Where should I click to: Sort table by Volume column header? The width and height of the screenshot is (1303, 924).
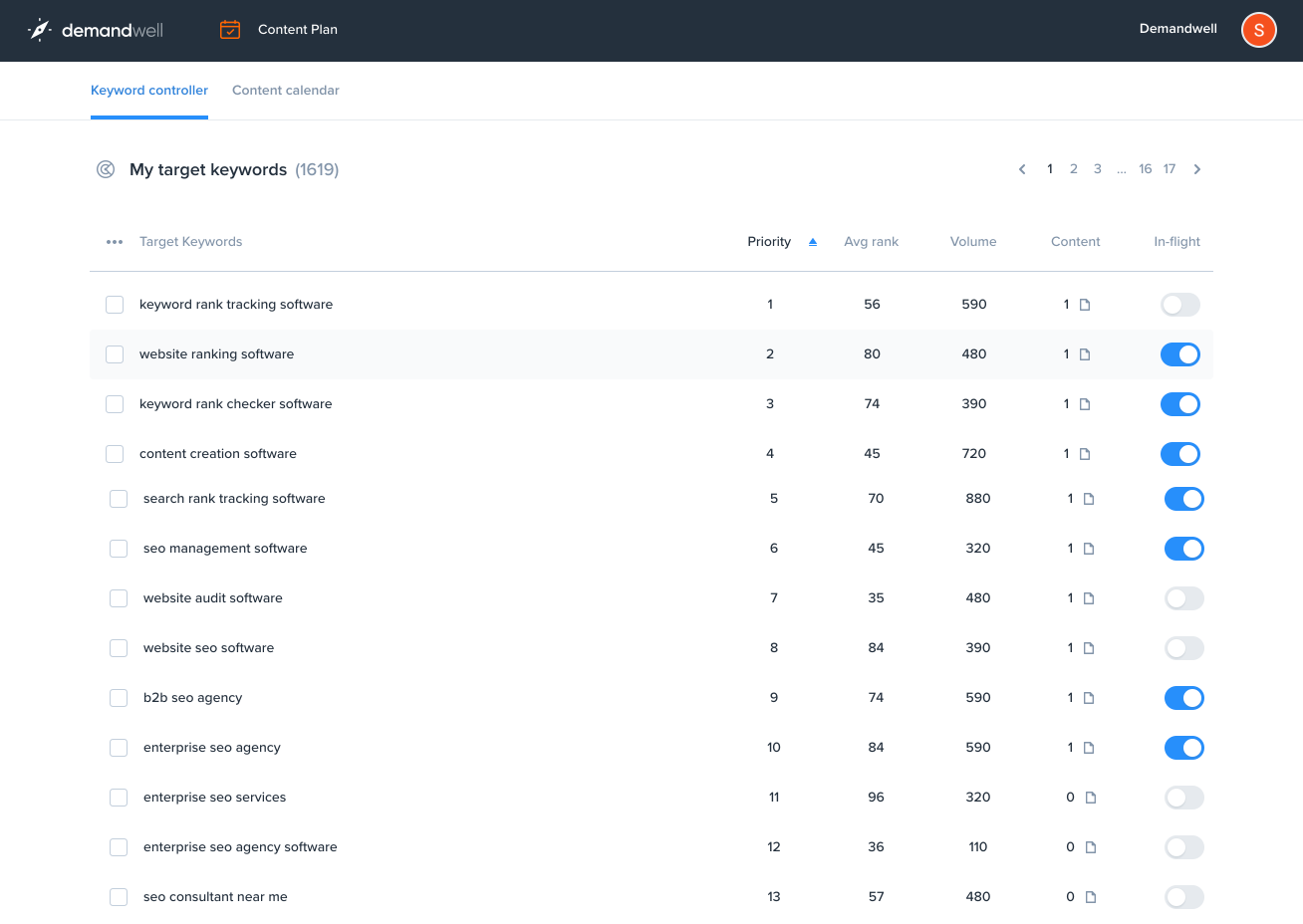[x=972, y=242]
